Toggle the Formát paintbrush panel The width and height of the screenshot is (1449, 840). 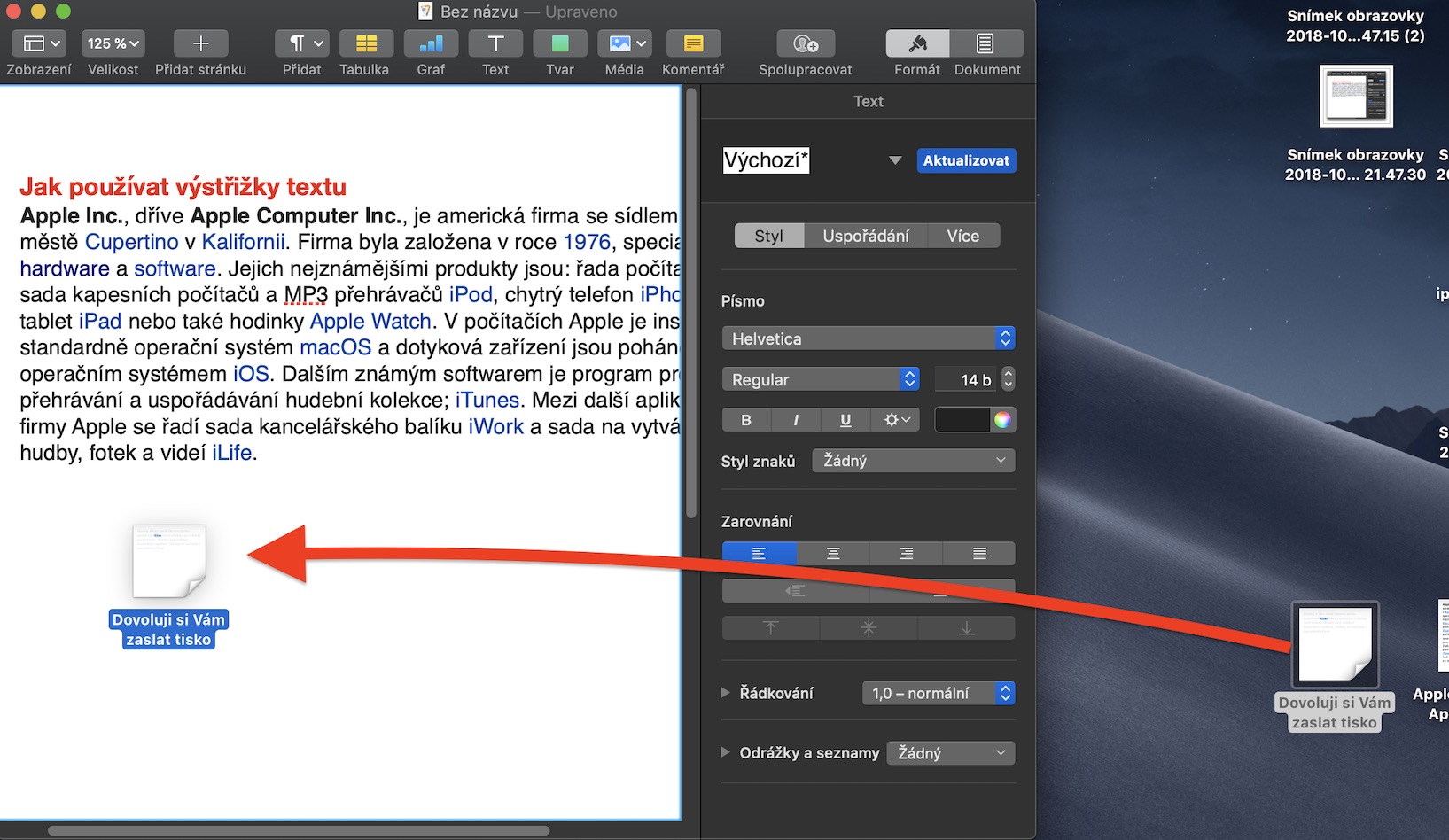click(917, 43)
